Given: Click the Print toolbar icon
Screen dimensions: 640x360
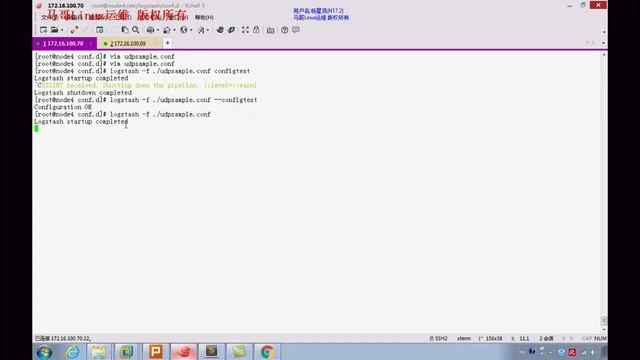Looking at the screenshot, I should click(150, 30).
